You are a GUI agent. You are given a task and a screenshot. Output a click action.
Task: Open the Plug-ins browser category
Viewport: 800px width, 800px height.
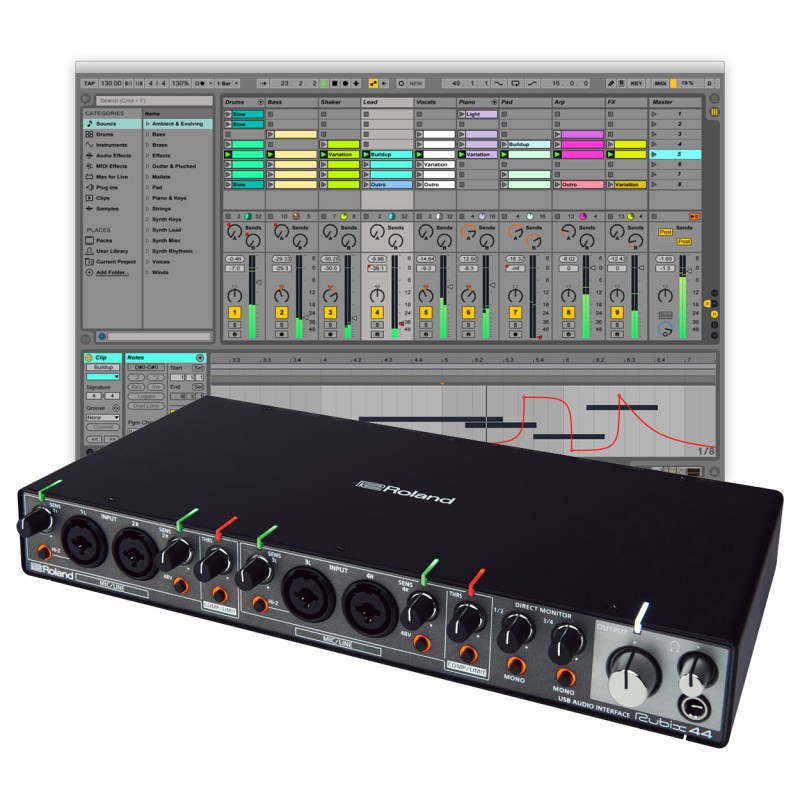[112, 187]
